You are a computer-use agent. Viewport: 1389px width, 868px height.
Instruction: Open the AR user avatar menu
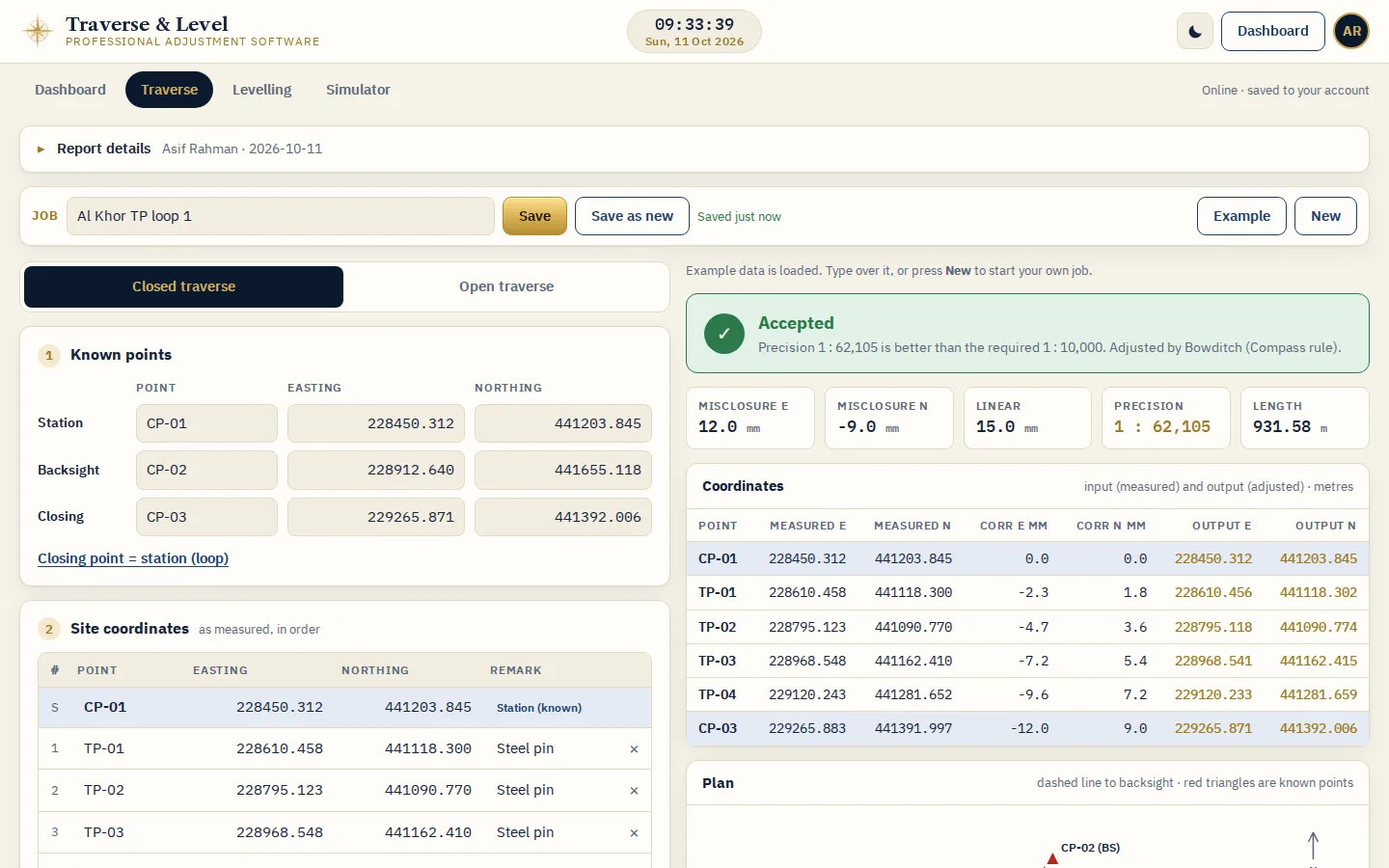click(x=1351, y=31)
